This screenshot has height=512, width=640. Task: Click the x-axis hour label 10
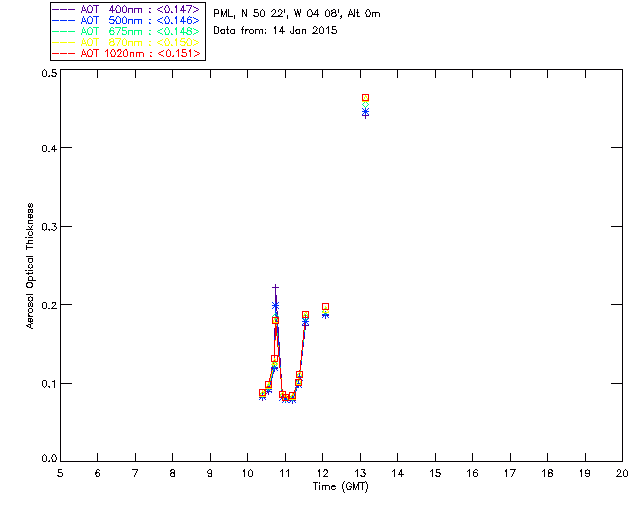248,473
